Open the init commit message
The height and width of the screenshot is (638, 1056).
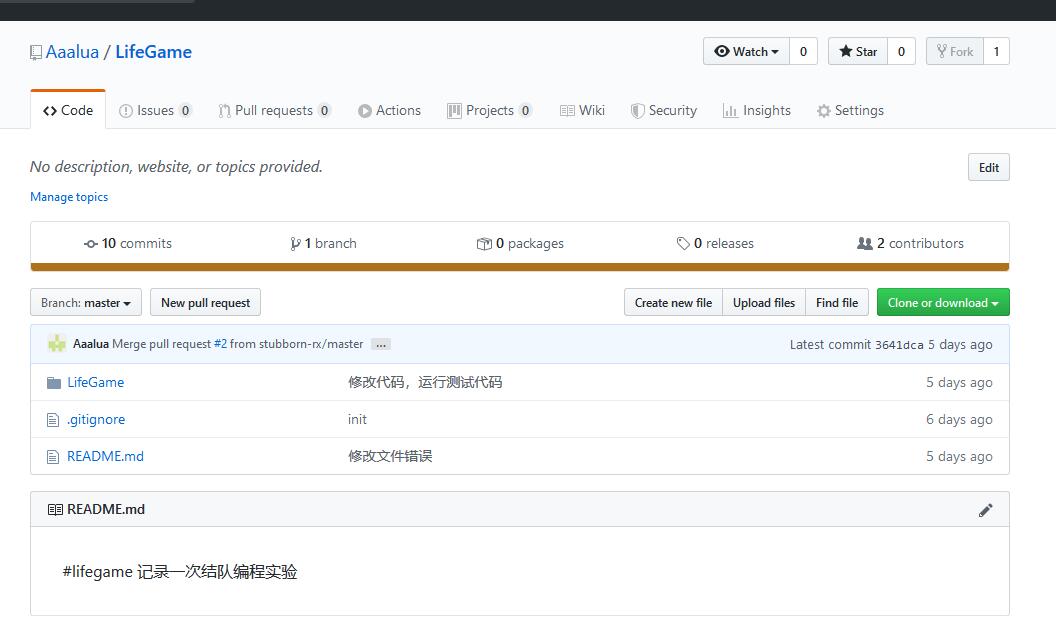point(357,419)
